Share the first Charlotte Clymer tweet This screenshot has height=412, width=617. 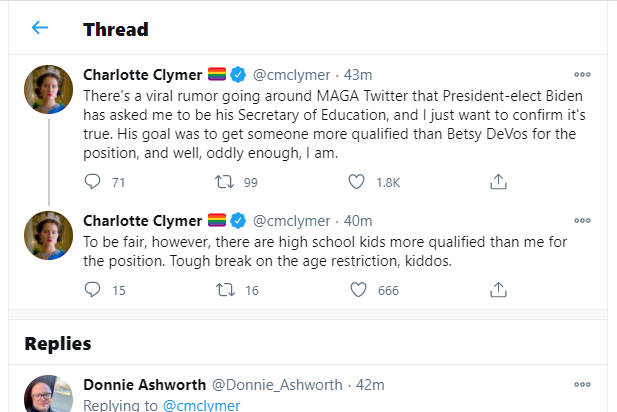[x=498, y=182]
